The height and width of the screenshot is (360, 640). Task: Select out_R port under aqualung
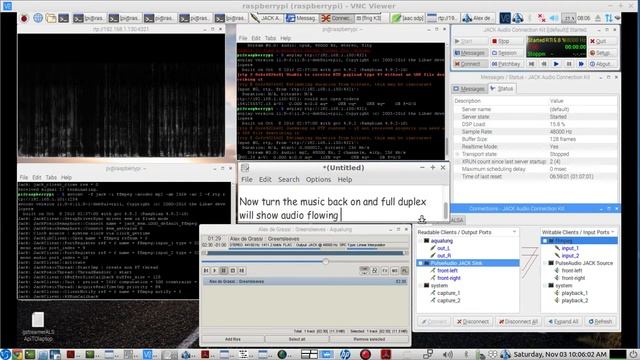(444, 256)
